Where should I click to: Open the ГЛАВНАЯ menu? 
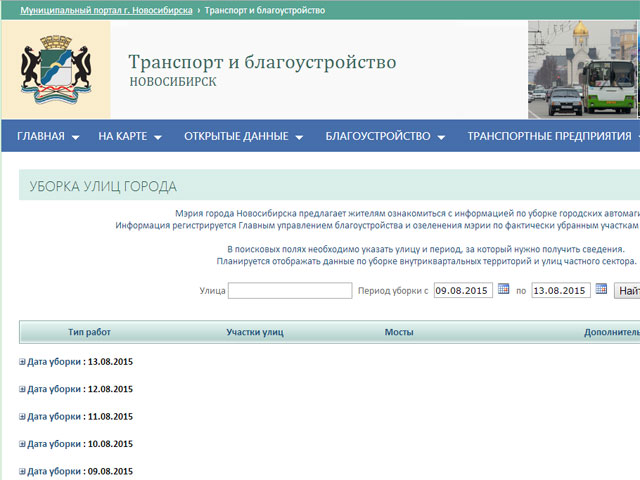pos(47,136)
